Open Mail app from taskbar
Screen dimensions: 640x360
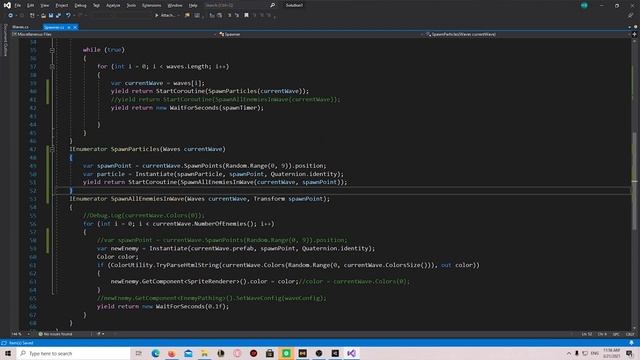point(188,353)
